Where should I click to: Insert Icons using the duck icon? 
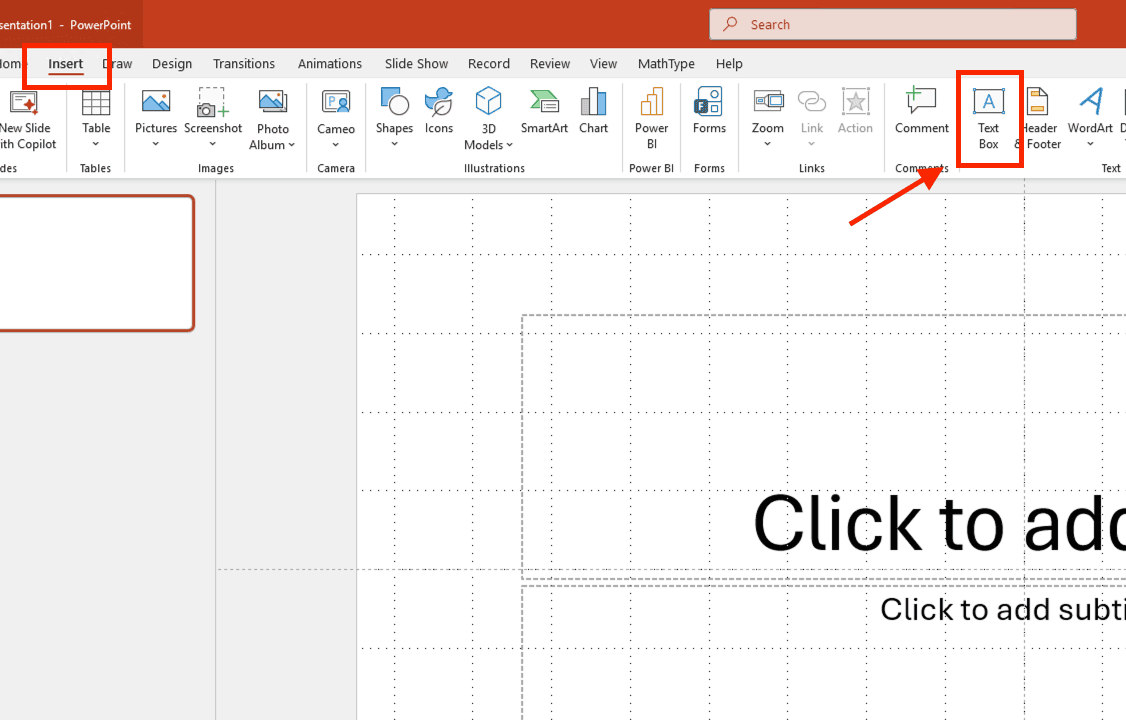tap(439, 102)
